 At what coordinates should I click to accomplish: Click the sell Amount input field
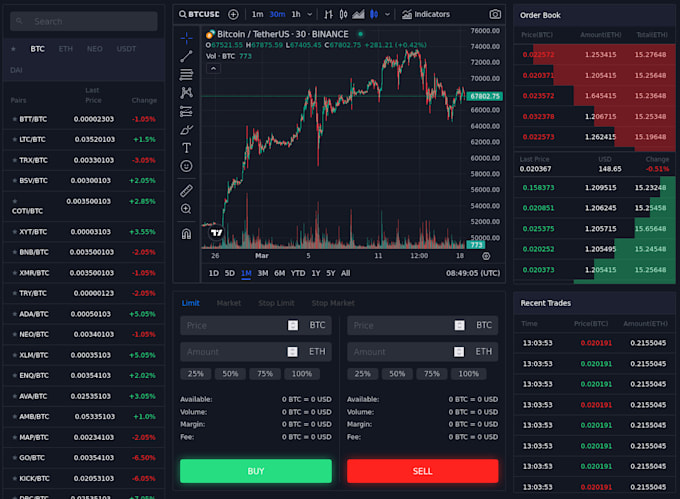pyautogui.click(x=422, y=352)
